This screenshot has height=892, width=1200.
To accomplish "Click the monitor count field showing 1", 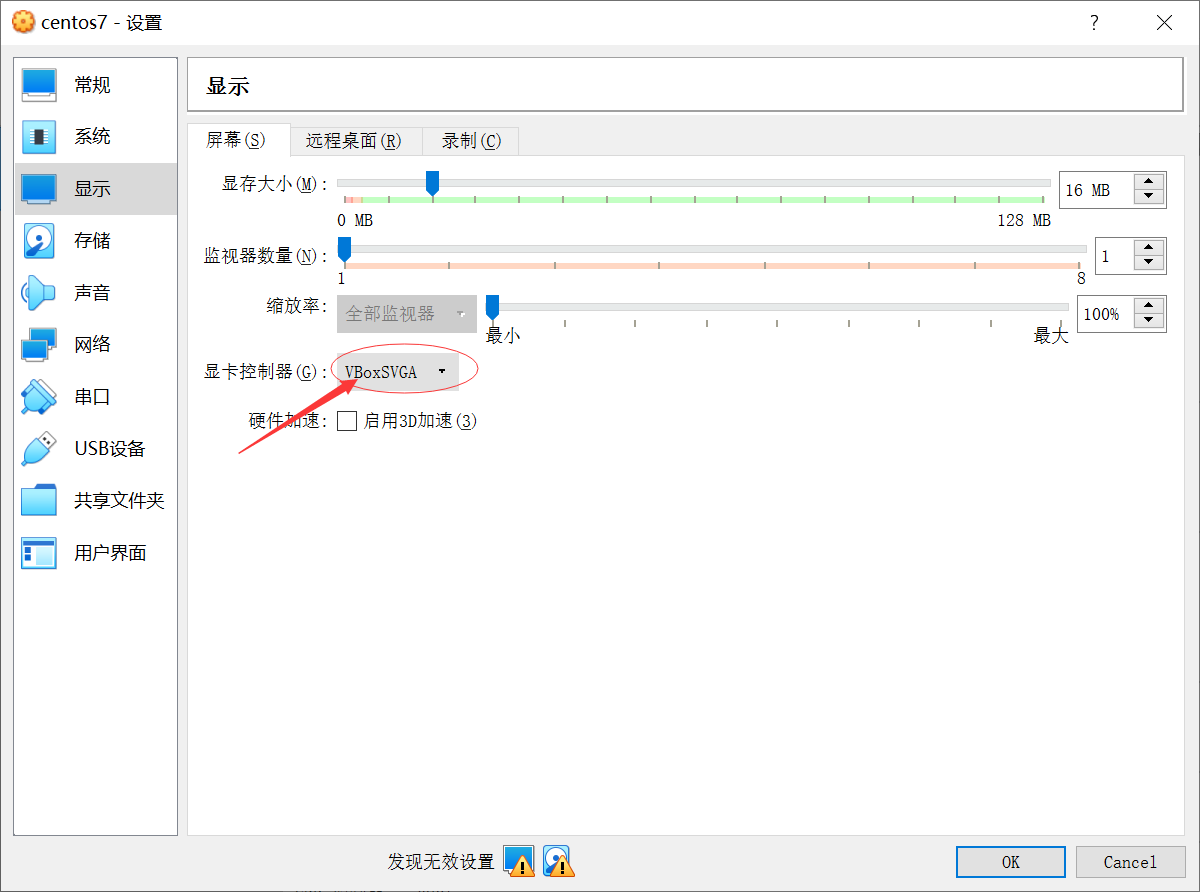I will [x=1115, y=256].
